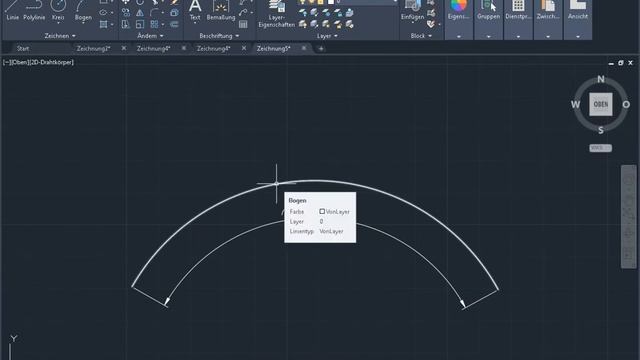Click the mirror tool in Ändern

140,13
